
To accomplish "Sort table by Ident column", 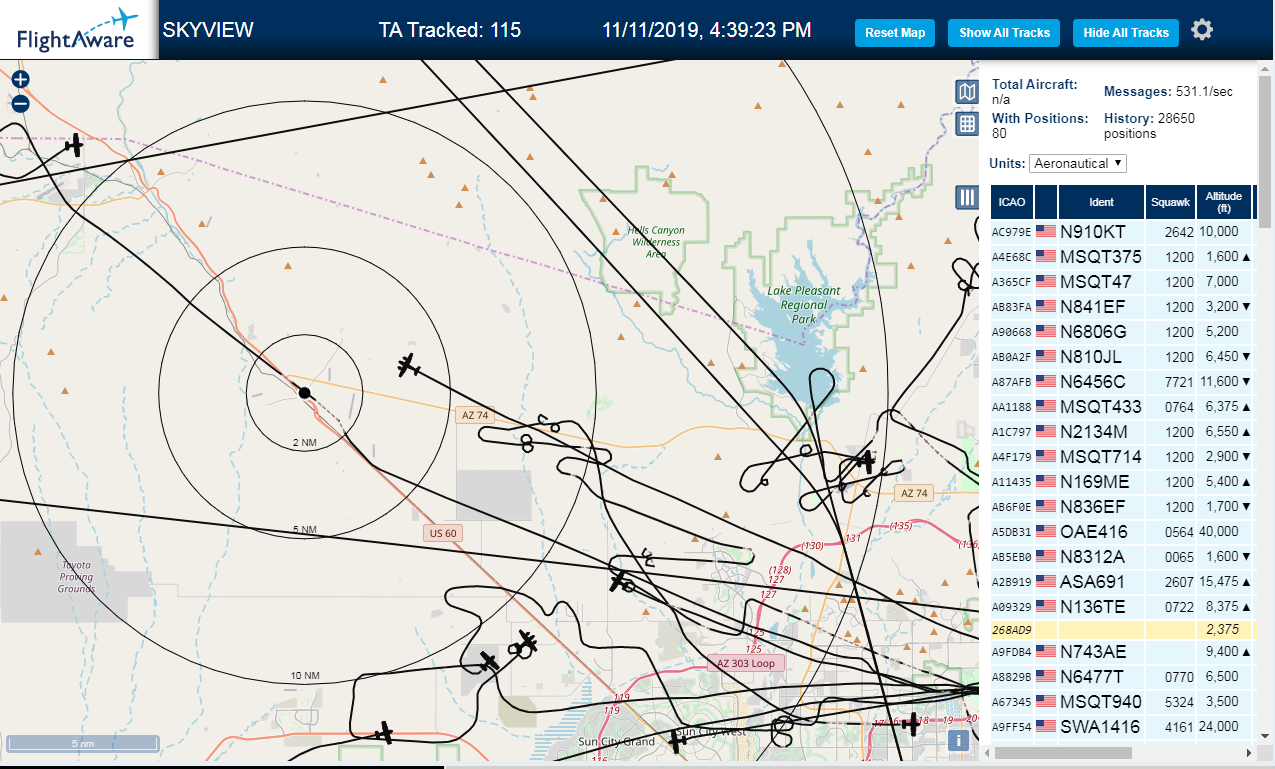I will coord(1101,202).
